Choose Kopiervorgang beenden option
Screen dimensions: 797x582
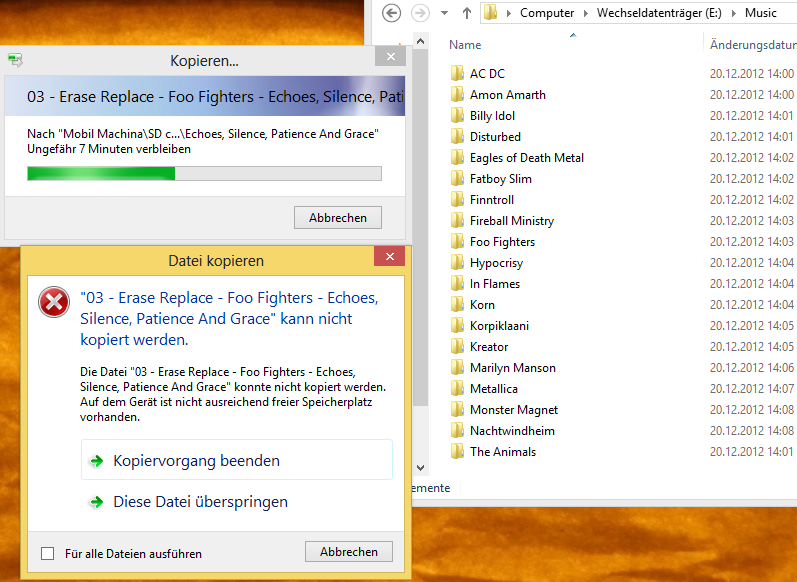click(x=237, y=460)
